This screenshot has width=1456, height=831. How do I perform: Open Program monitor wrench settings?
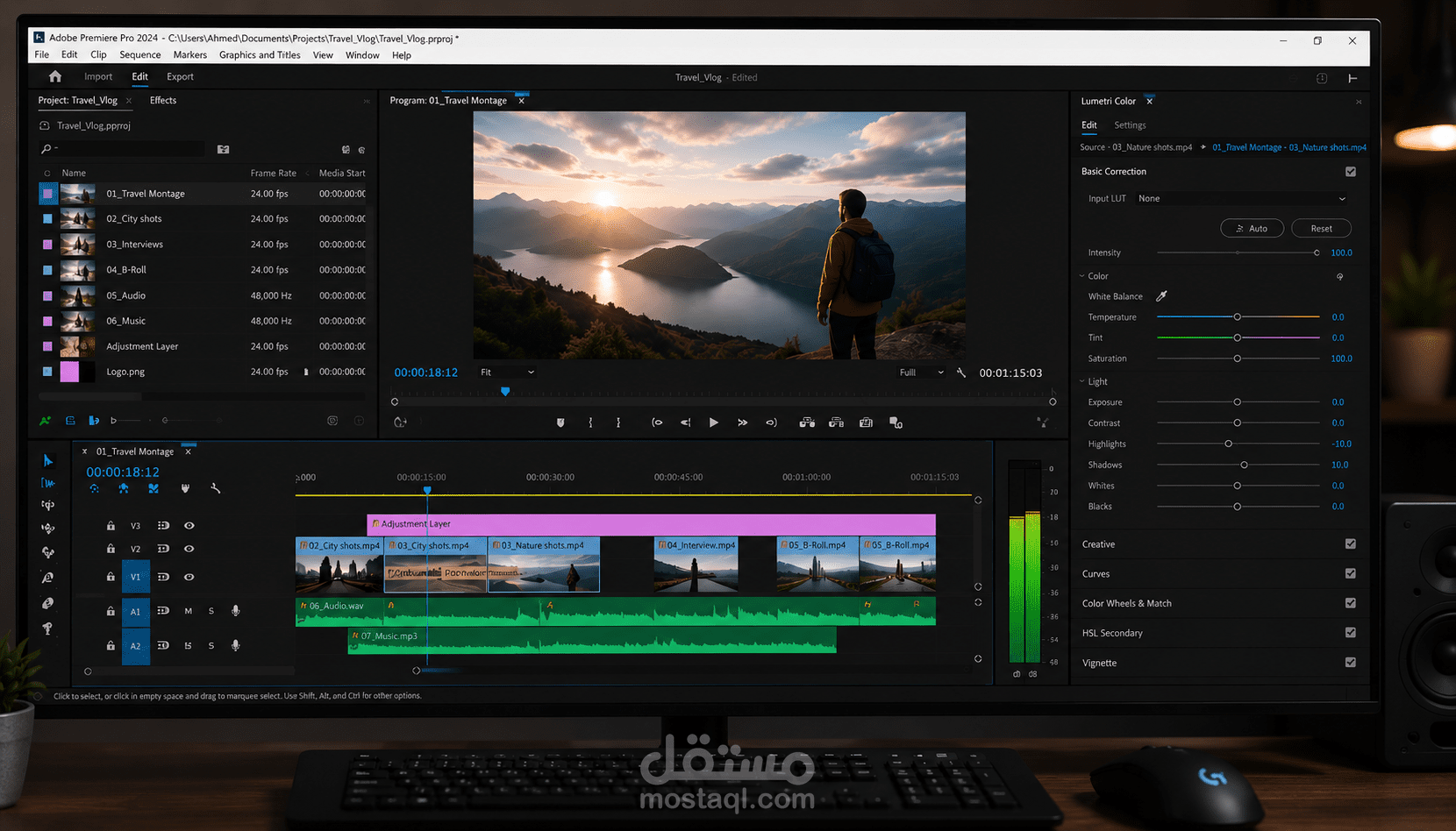pyautogui.click(x=961, y=373)
